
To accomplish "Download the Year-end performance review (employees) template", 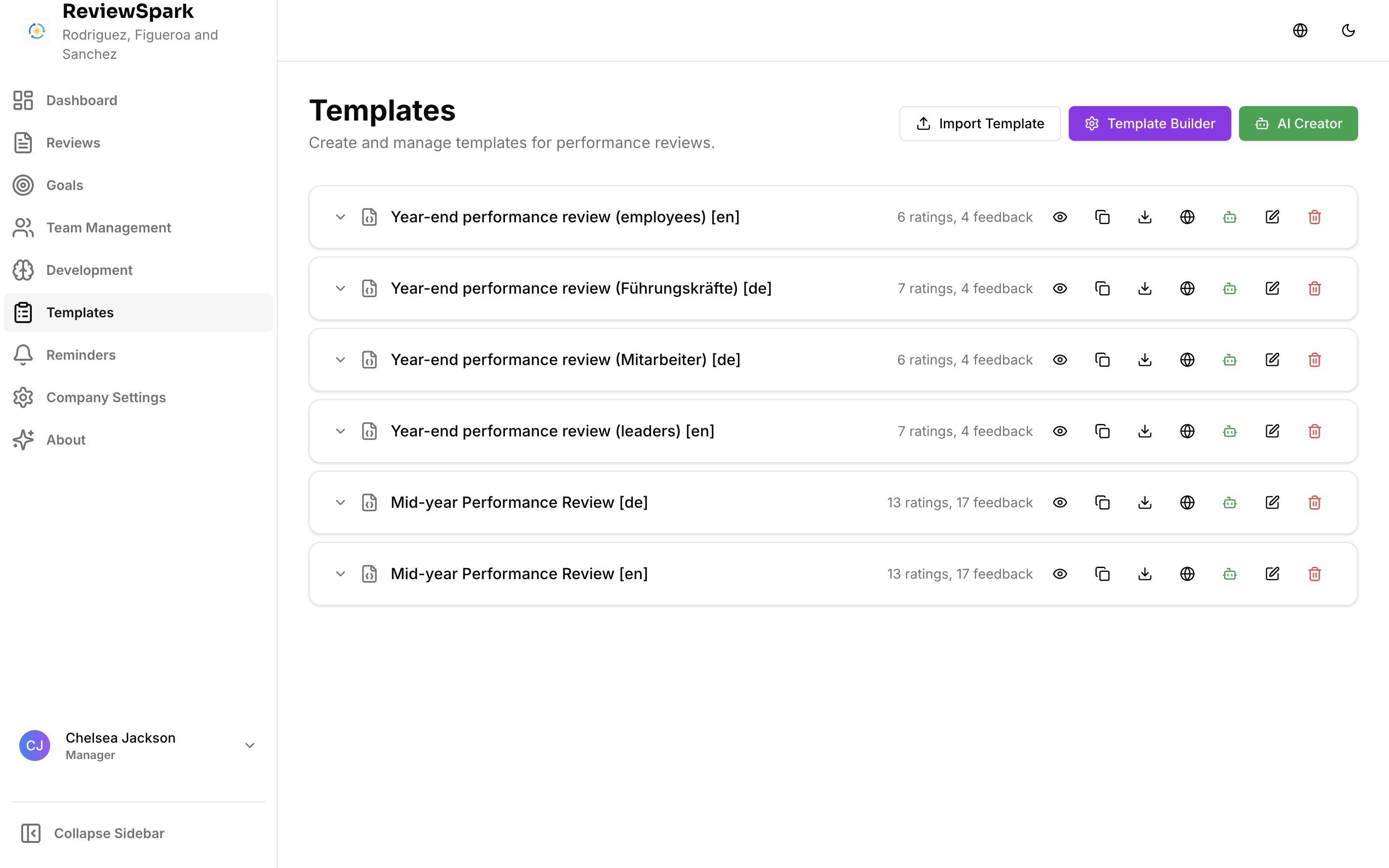I will pyautogui.click(x=1144, y=217).
